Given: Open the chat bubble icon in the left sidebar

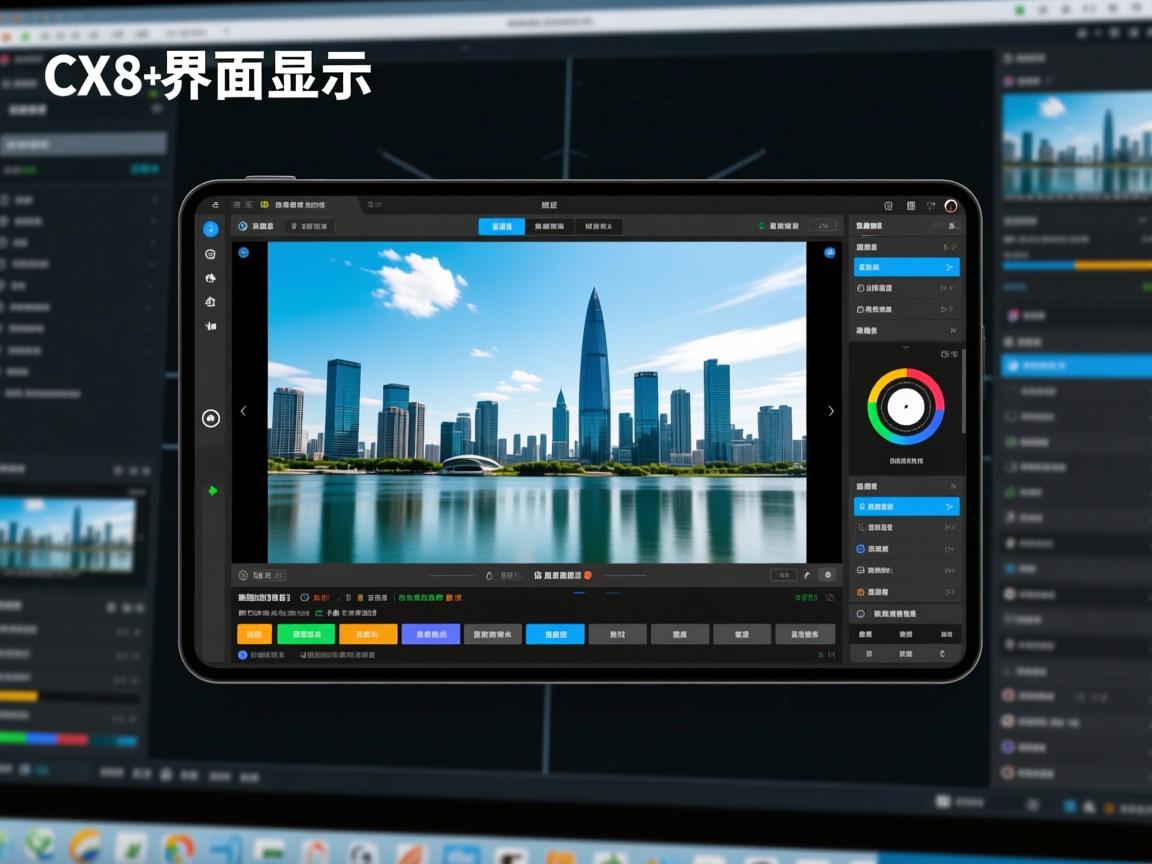Looking at the screenshot, I should (x=210, y=255).
